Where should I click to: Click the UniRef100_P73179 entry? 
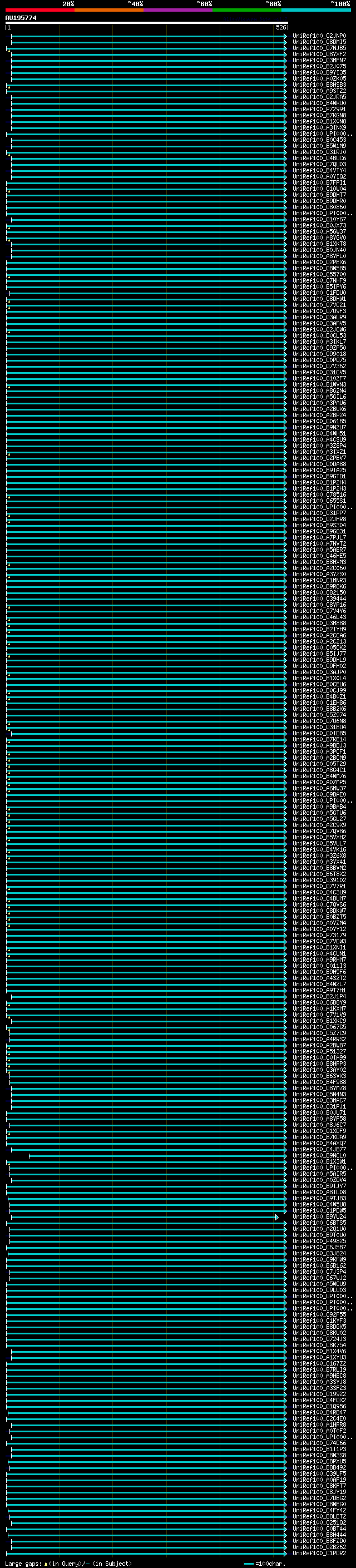click(319, 935)
